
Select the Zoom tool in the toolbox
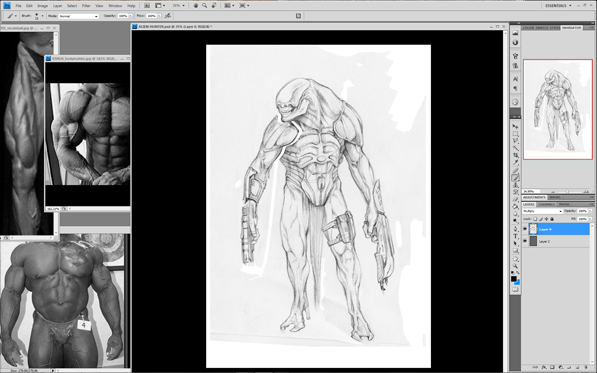[515, 266]
